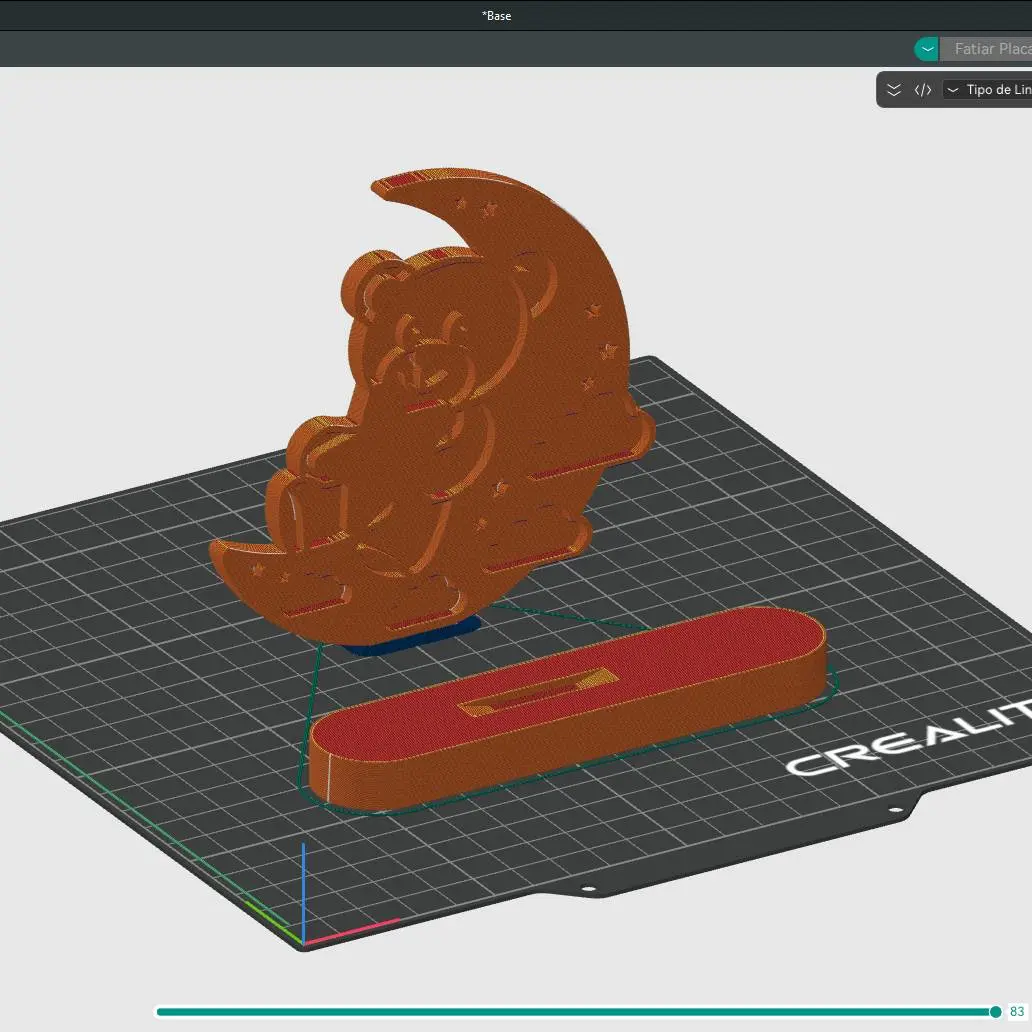
Task: Click the blue support under the moon model
Action: [411, 638]
